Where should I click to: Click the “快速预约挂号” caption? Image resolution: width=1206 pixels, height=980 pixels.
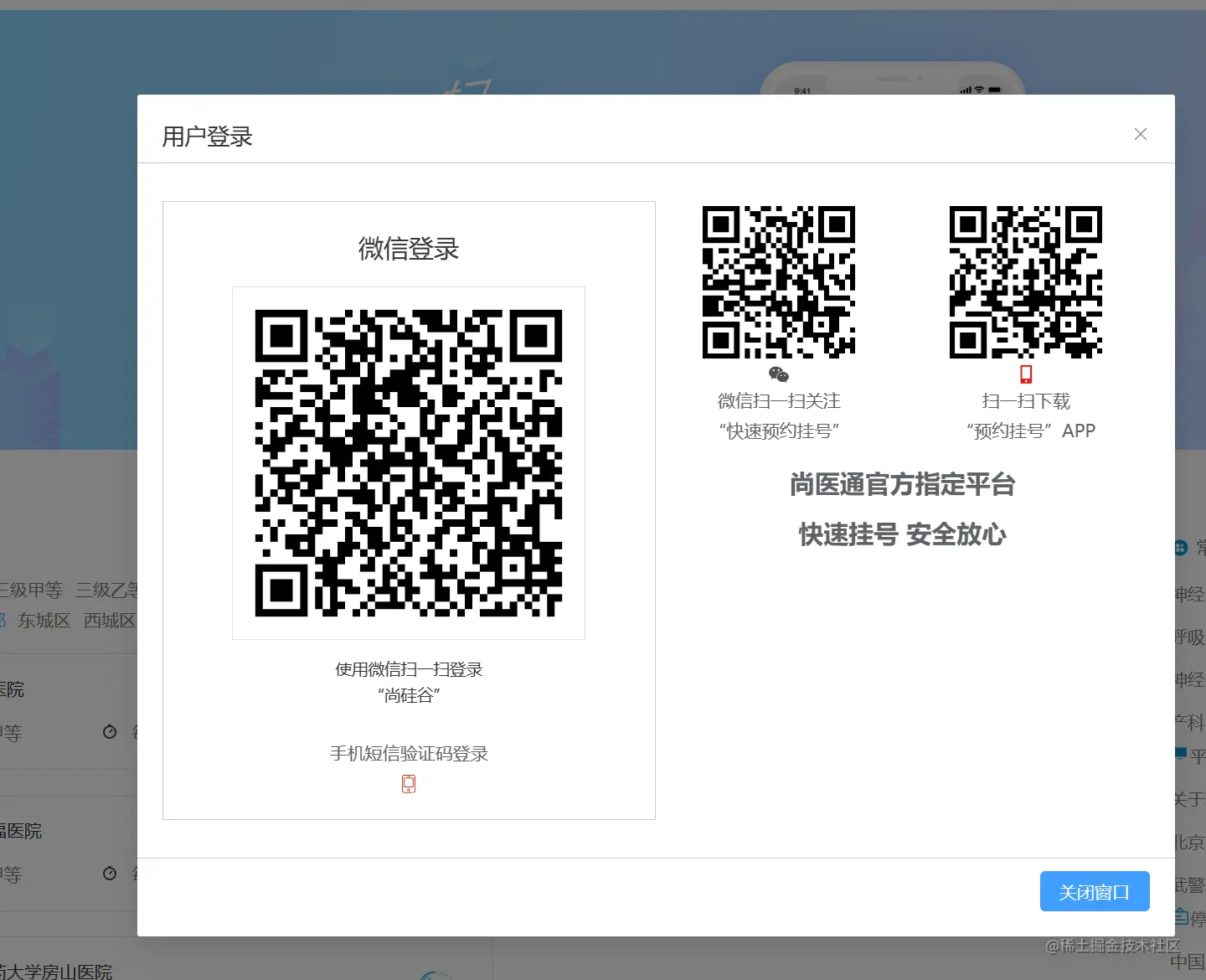click(x=779, y=431)
